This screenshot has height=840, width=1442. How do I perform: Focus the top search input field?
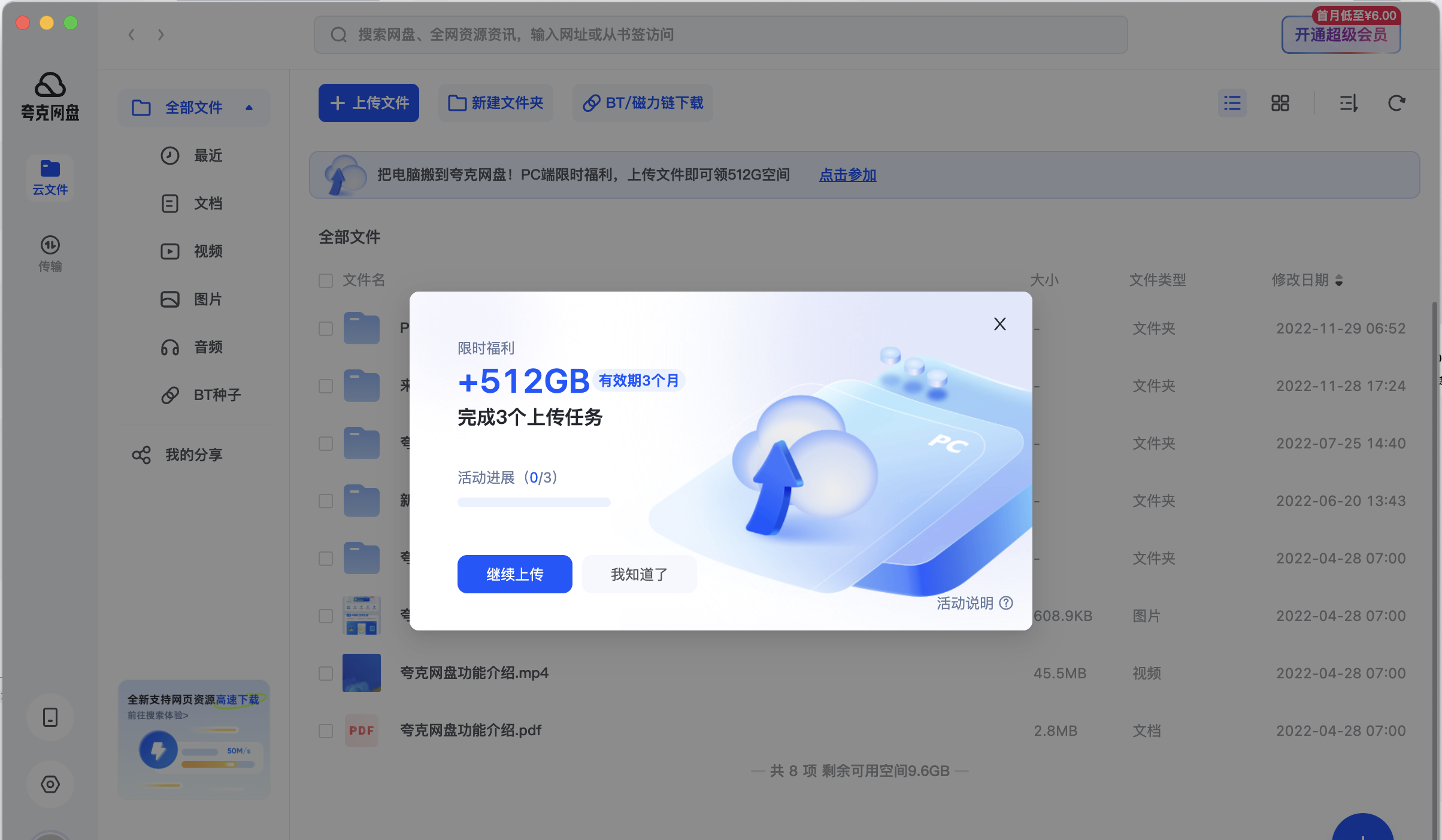point(721,35)
